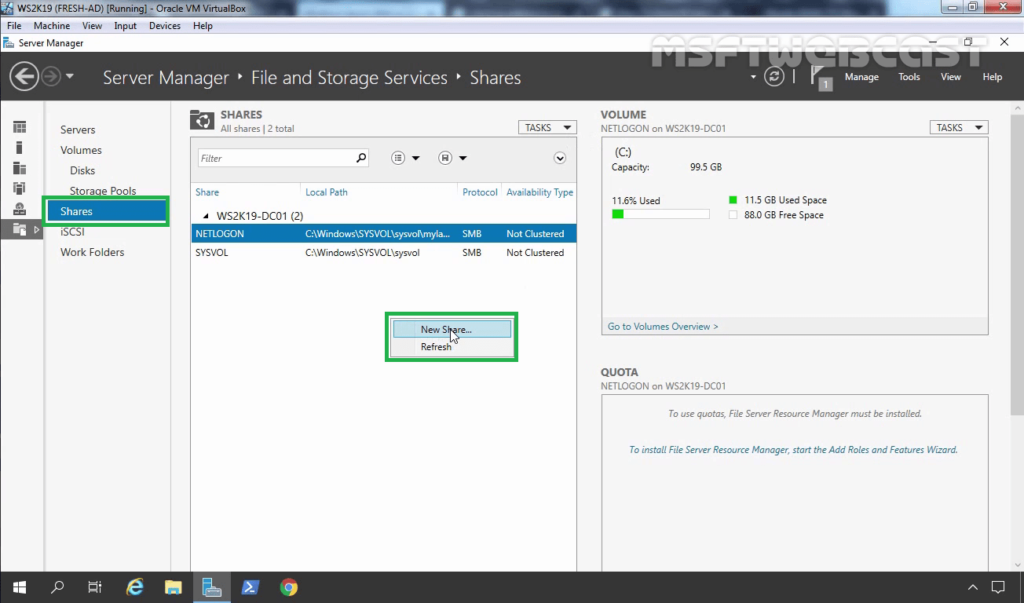Viewport: 1024px width, 603px height.
Task: Select Shares in the navigation pane
Action: [106, 211]
